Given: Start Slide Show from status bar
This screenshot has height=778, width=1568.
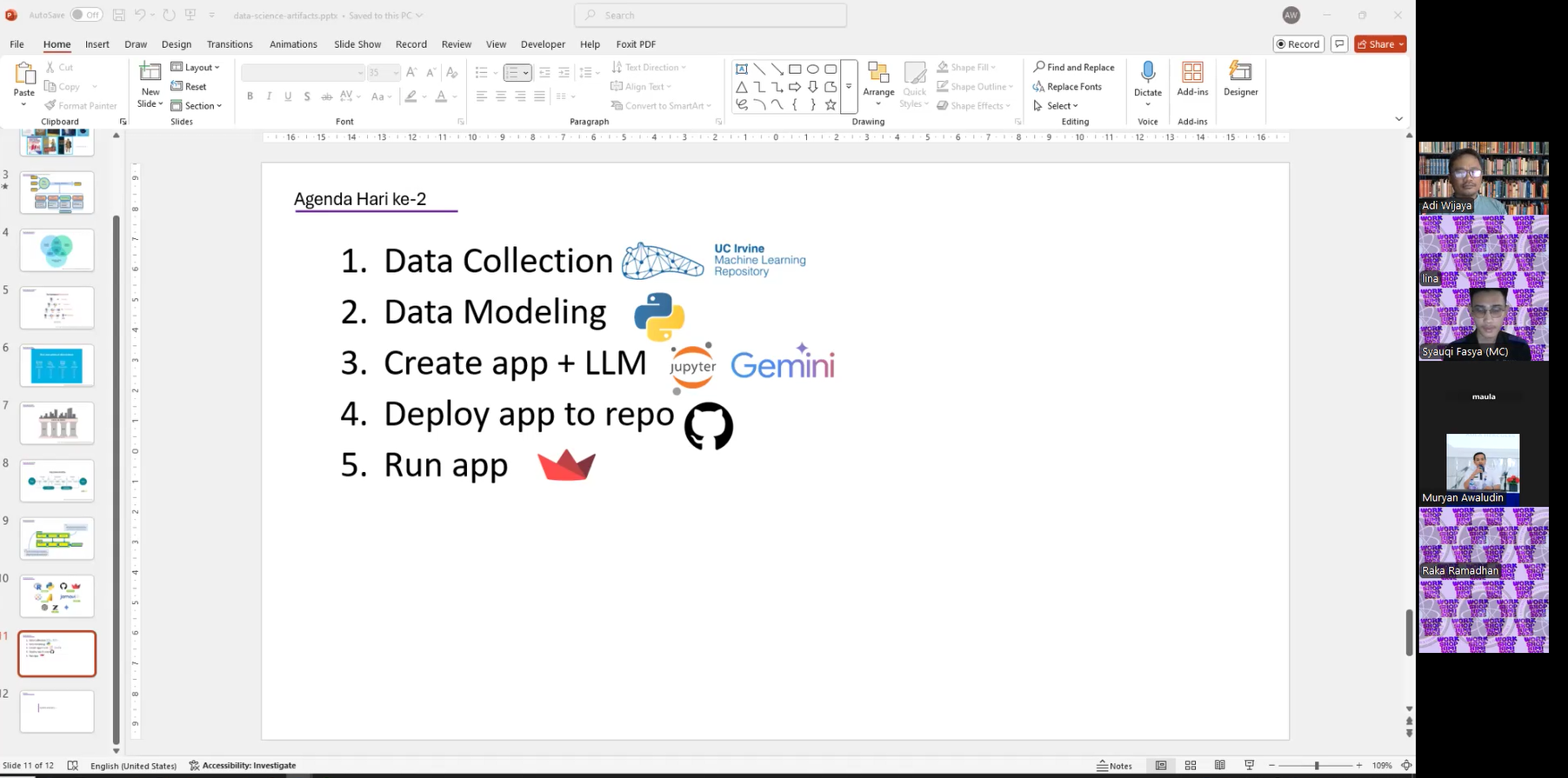Looking at the screenshot, I should click(1250, 766).
